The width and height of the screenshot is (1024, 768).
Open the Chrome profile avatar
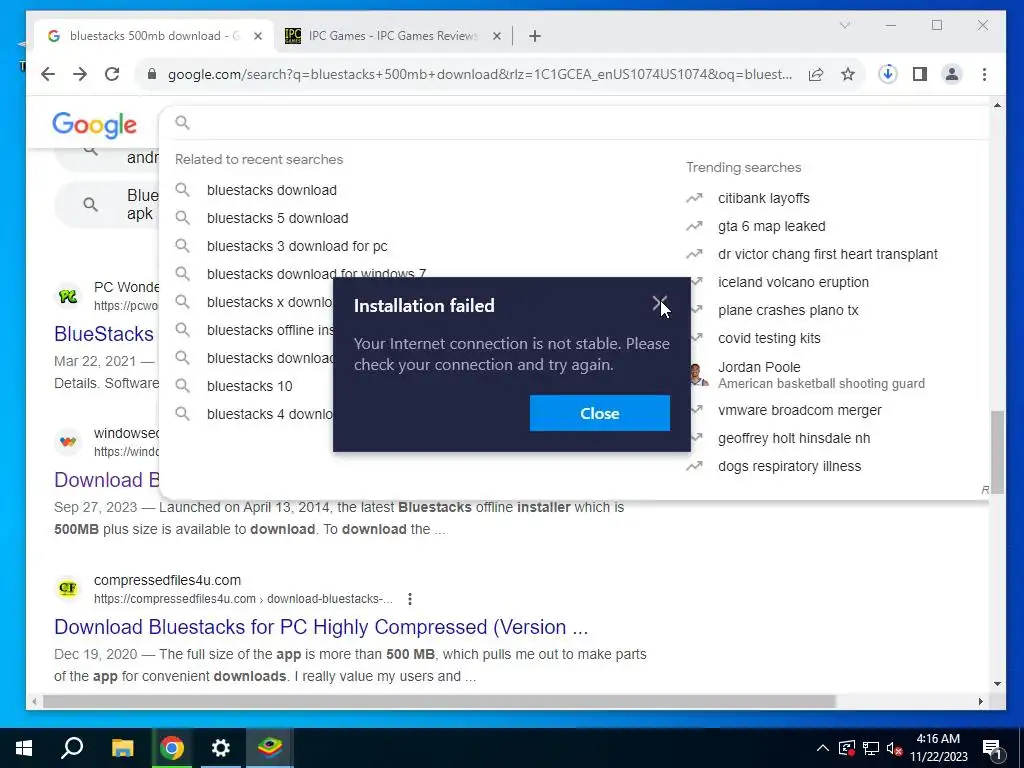(x=952, y=74)
